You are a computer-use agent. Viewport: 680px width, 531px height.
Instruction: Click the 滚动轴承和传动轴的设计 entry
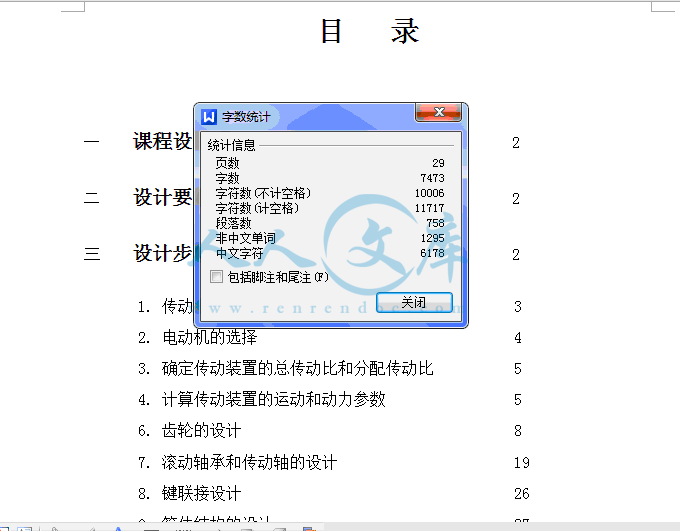coord(249,462)
